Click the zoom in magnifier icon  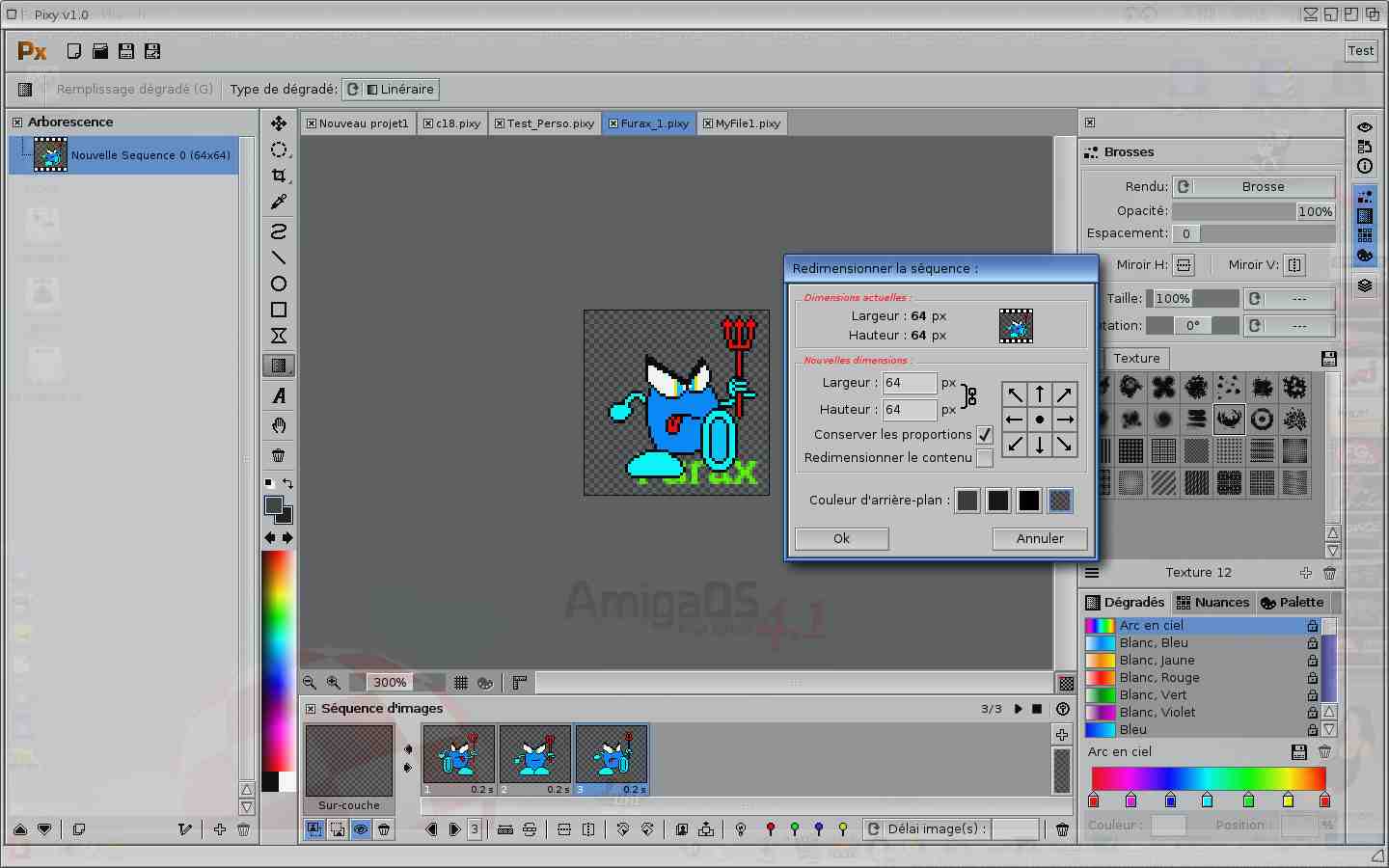[334, 683]
